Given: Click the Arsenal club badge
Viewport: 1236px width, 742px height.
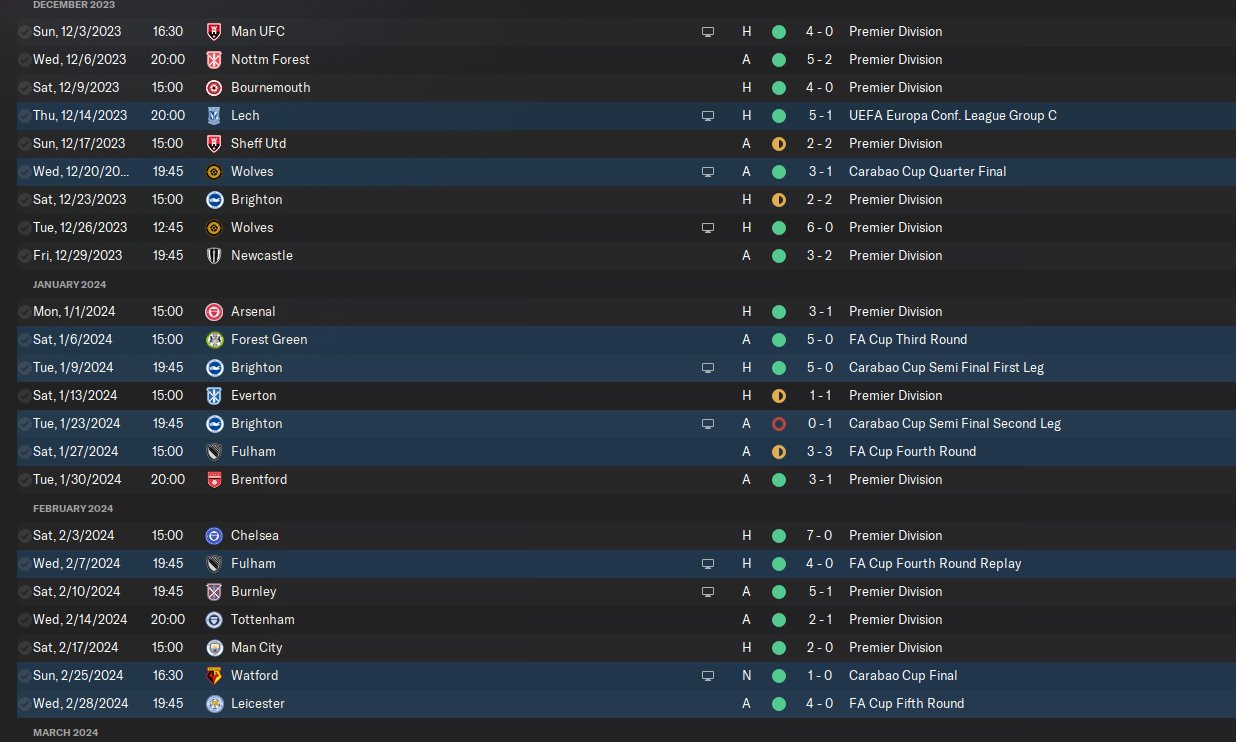Looking at the screenshot, I should point(213,312).
